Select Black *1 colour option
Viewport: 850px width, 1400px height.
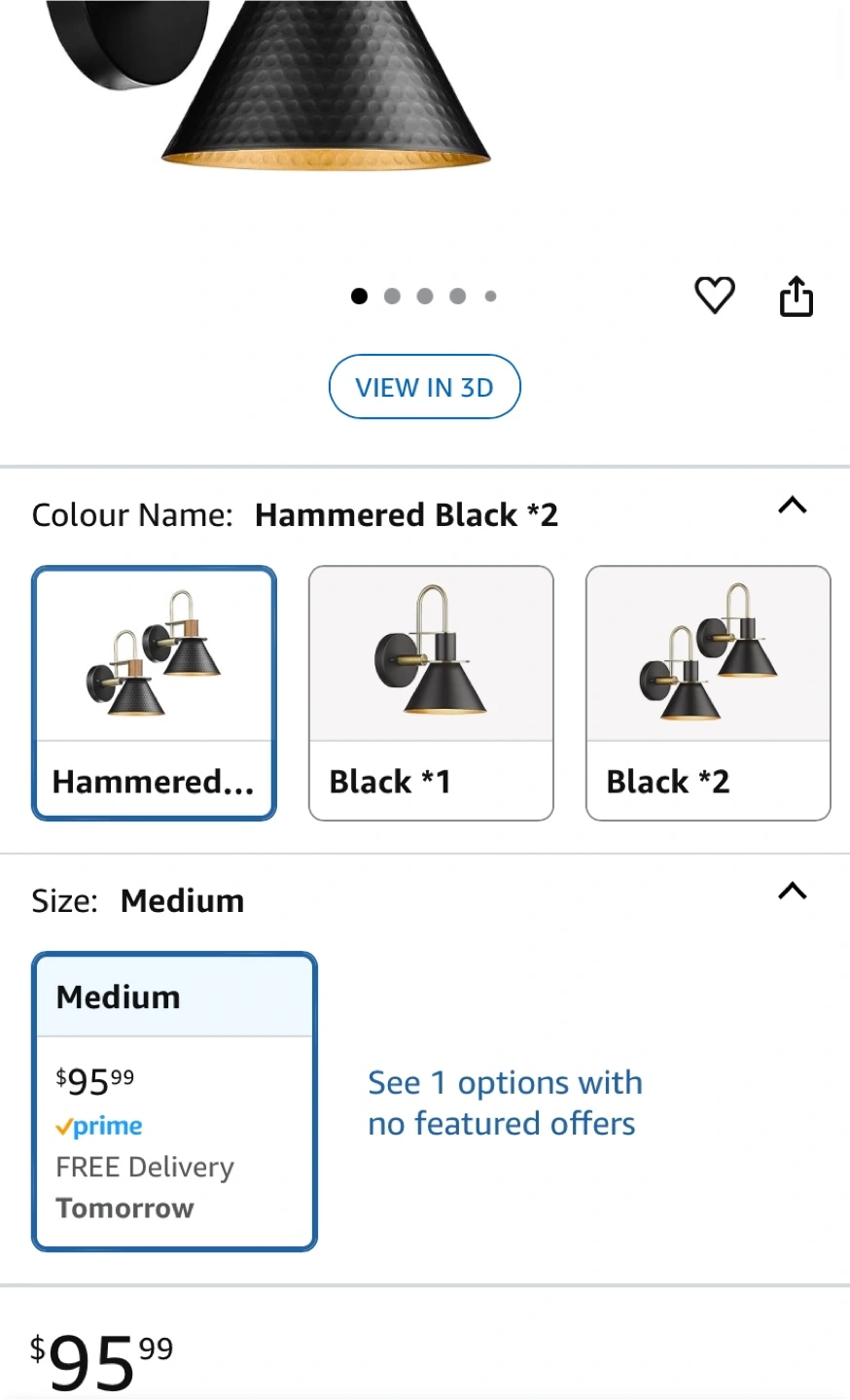pos(431,693)
